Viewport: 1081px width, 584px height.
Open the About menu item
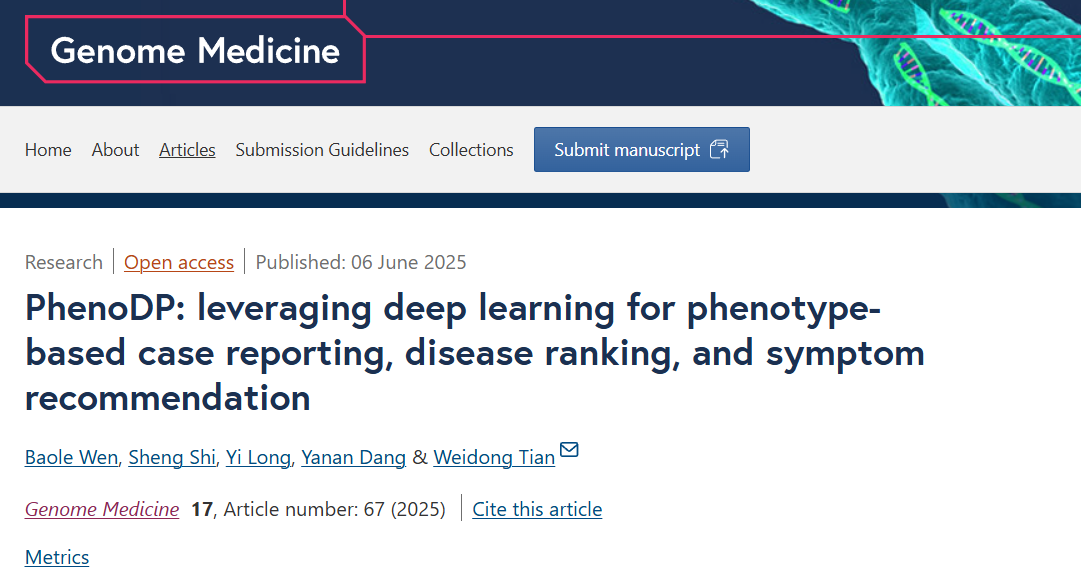tap(115, 150)
